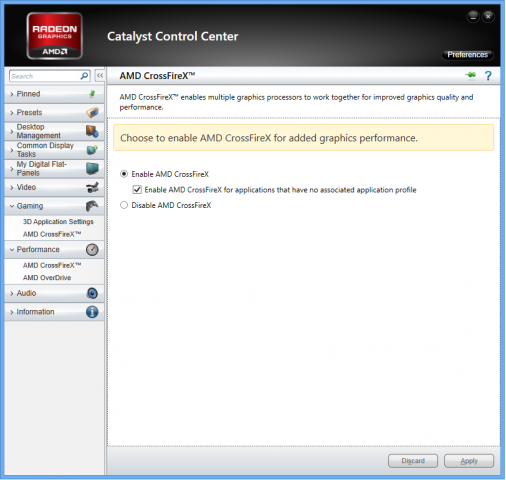
Task: Select Enable AMD CrossFireX radio button
Action: [124, 174]
